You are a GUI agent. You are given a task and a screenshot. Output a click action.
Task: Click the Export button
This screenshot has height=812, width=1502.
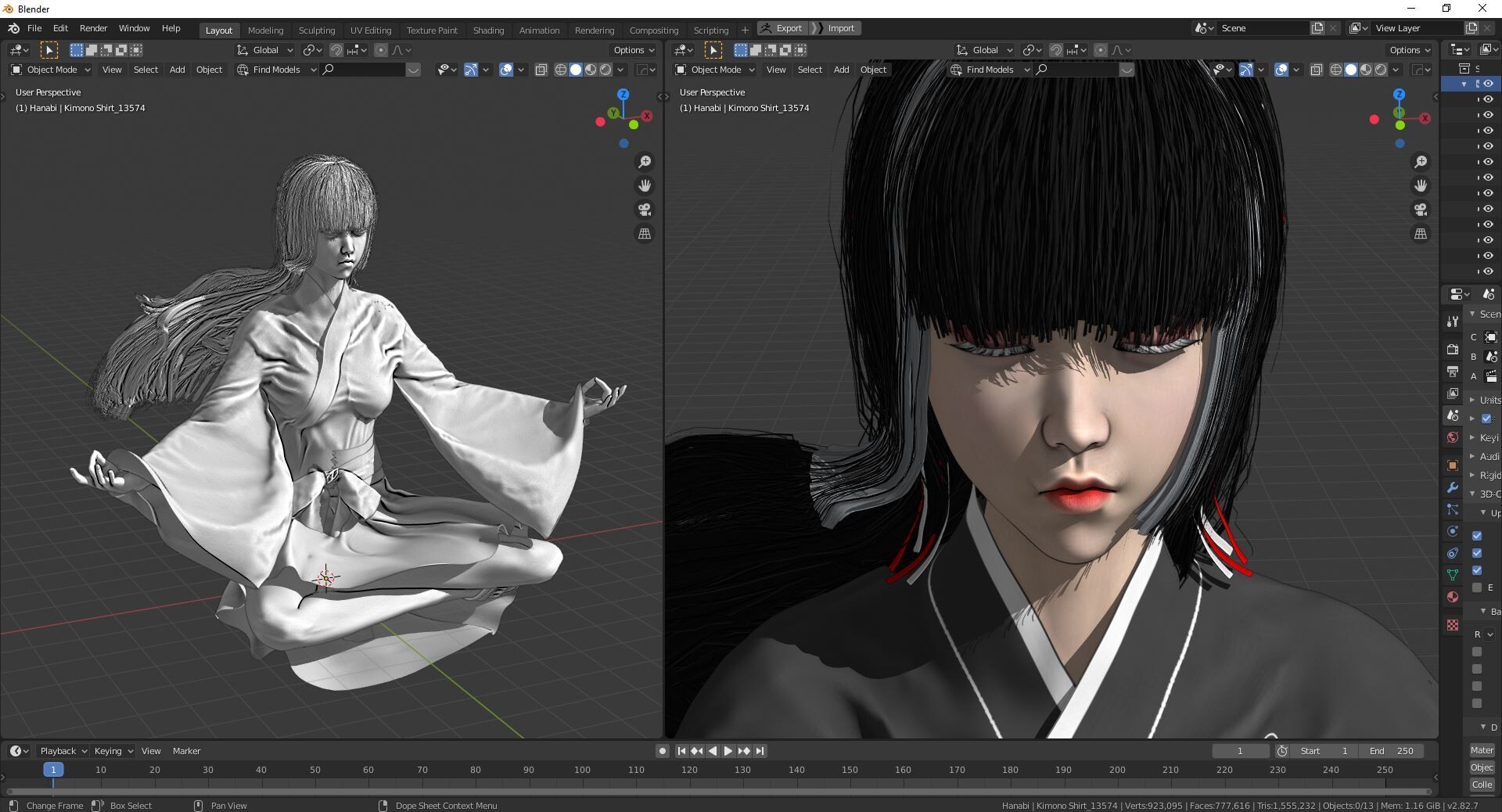coord(782,28)
